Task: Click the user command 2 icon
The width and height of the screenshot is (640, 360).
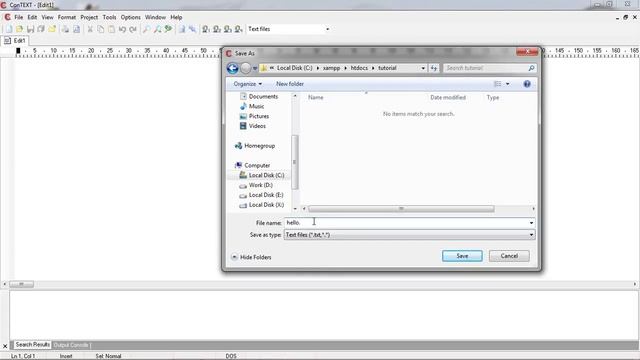Action: tap(217, 29)
